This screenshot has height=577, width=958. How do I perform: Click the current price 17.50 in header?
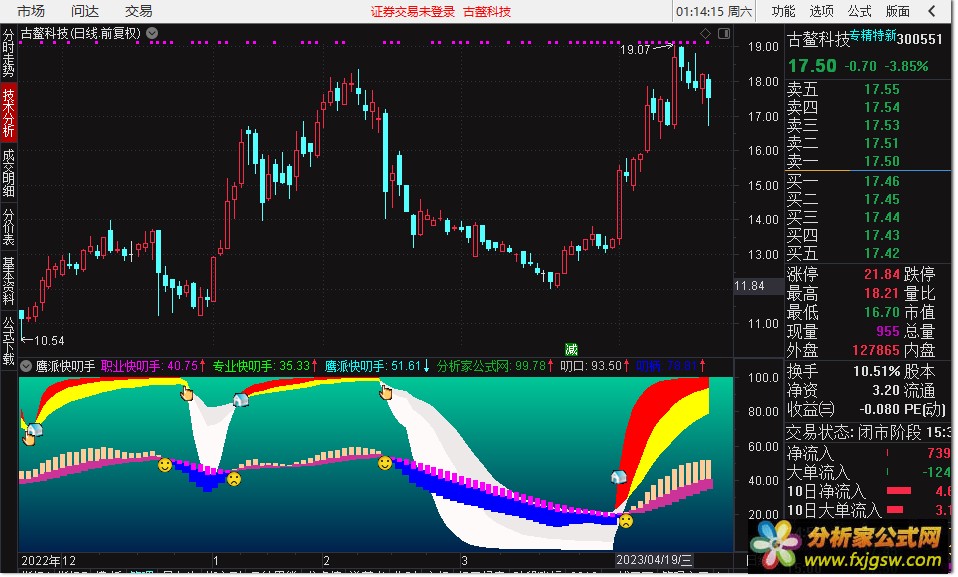point(812,66)
